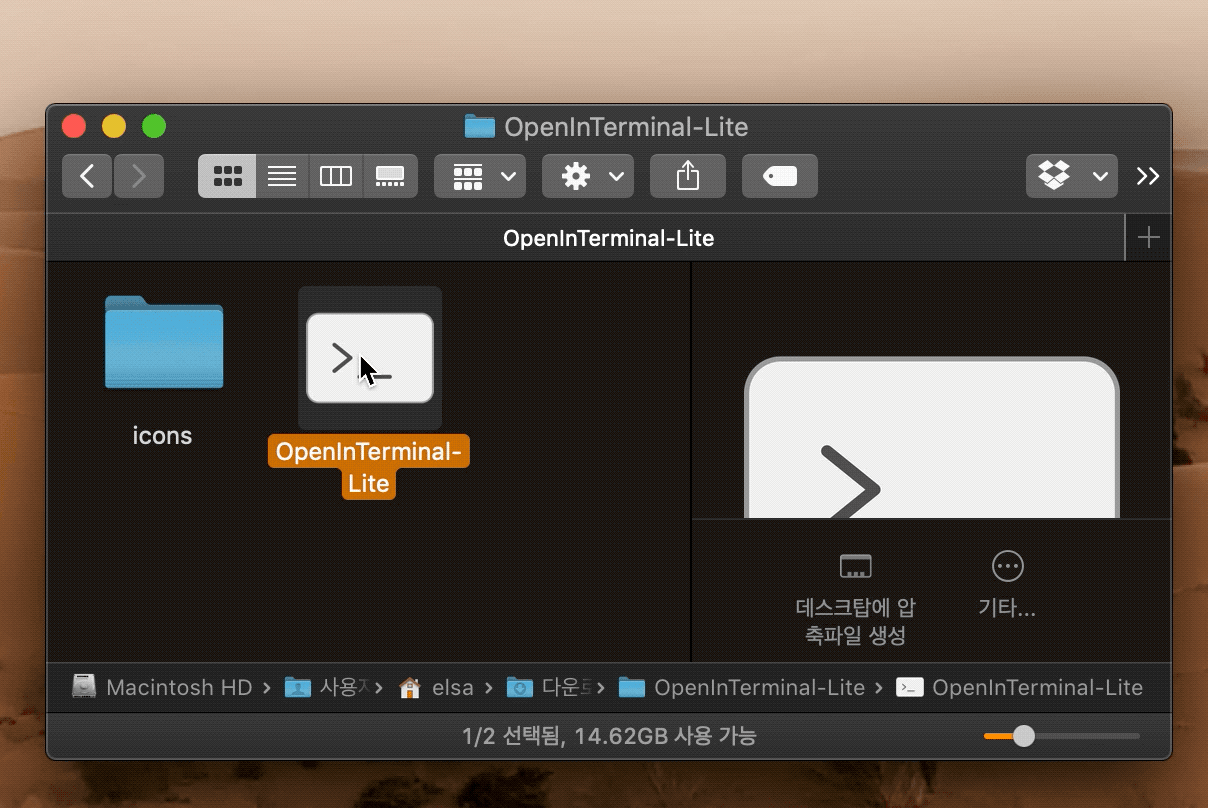Screen dimensions: 1208x808
Task: Click the icons folder name label
Action: pyautogui.click(x=162, y=436)
